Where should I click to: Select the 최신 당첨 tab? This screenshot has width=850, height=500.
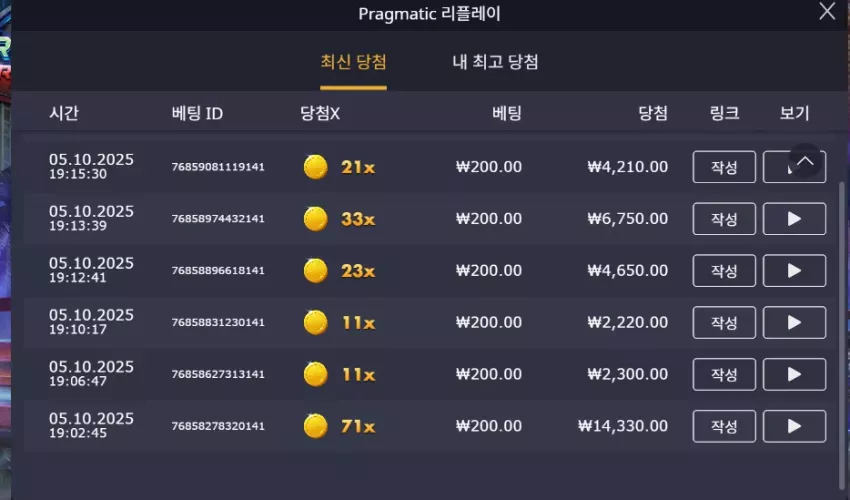pos(353,62)
